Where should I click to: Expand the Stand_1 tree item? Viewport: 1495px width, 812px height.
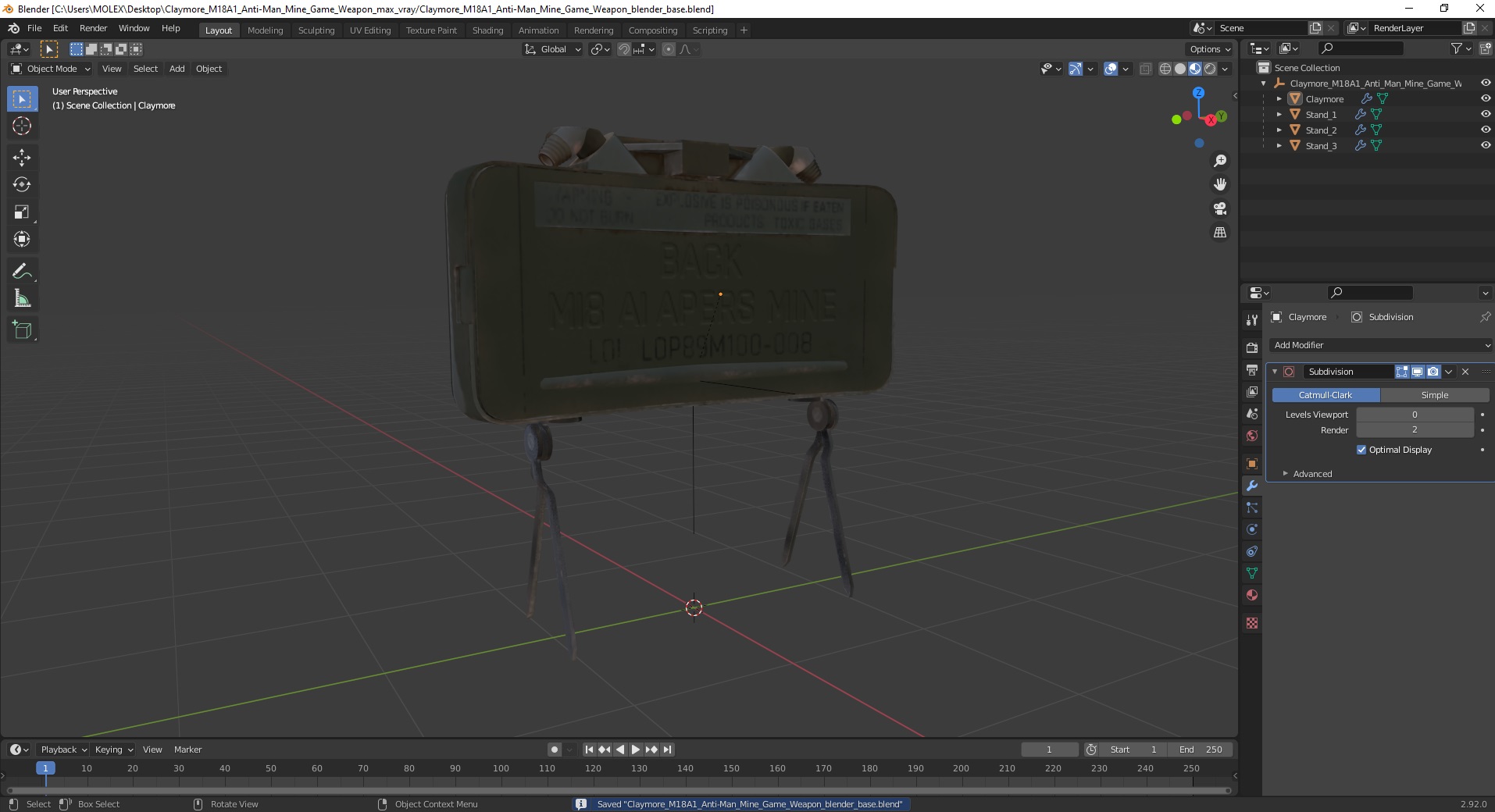coord(1279,115)
